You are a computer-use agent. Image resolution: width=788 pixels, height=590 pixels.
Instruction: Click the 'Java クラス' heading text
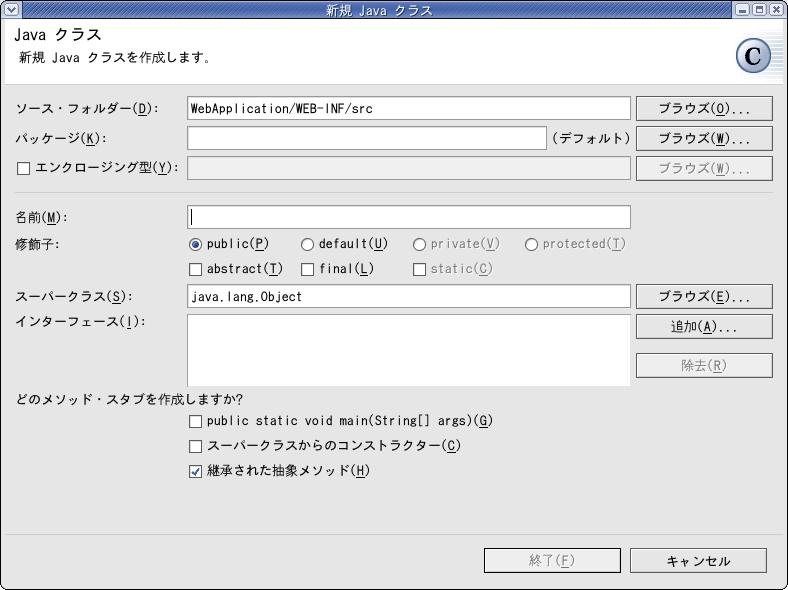(x=58, y=35)
